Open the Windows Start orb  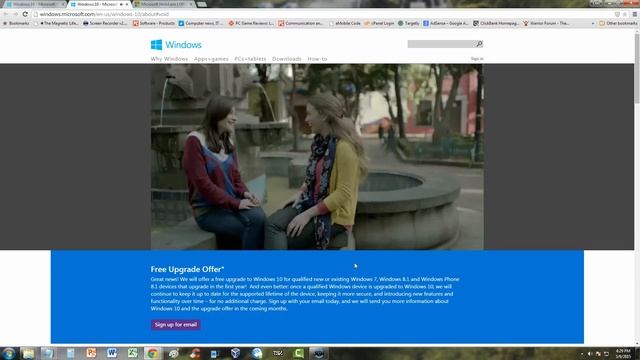point(9,353)
